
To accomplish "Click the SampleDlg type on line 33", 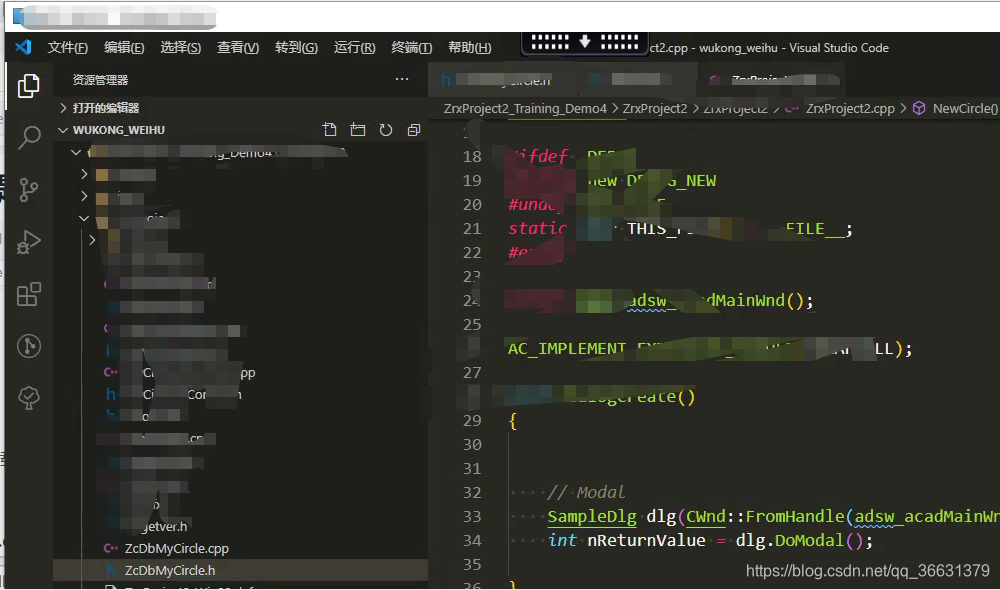I will [592, 517].
